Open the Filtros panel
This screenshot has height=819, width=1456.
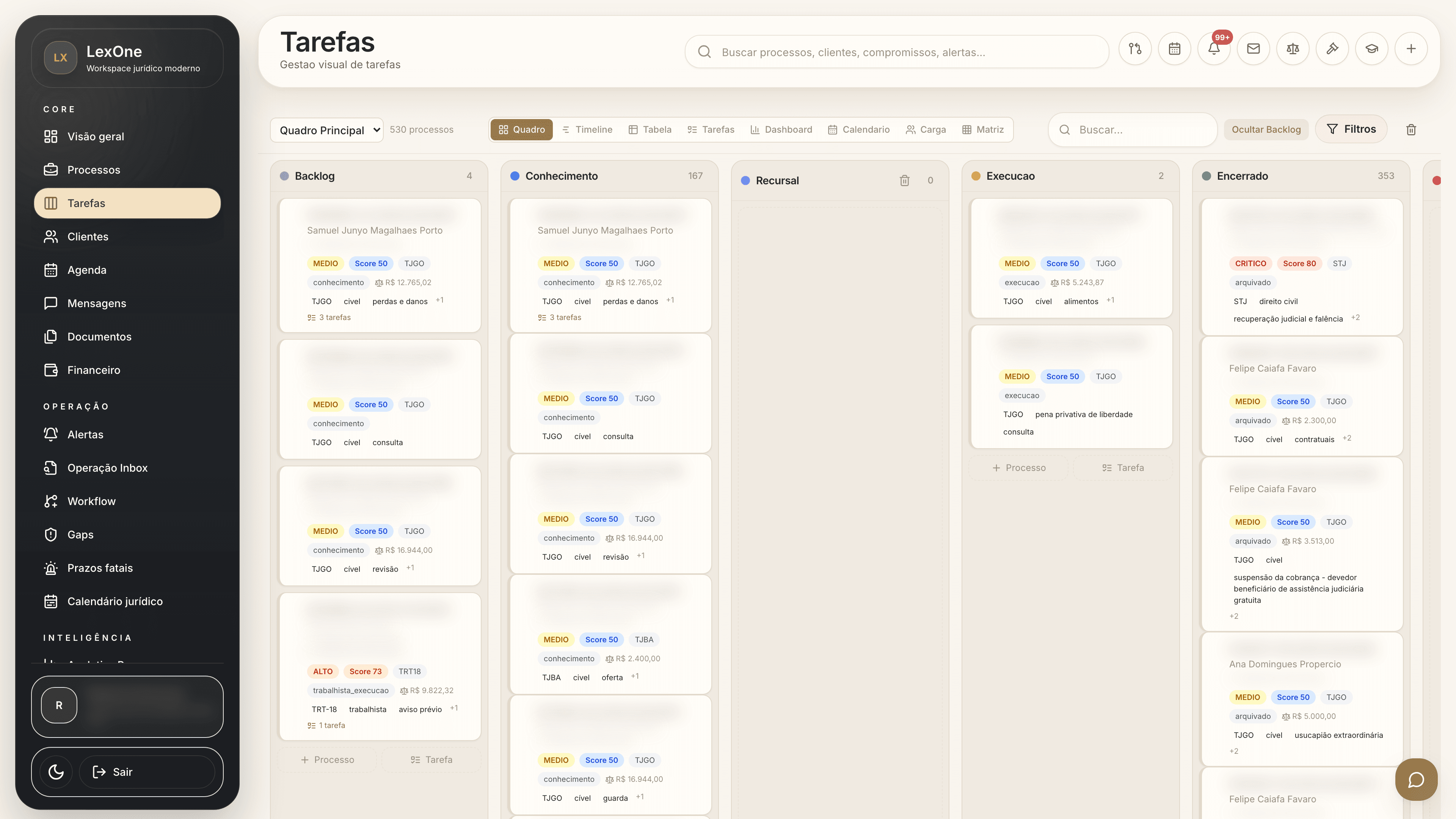[x=1351, y=128]
